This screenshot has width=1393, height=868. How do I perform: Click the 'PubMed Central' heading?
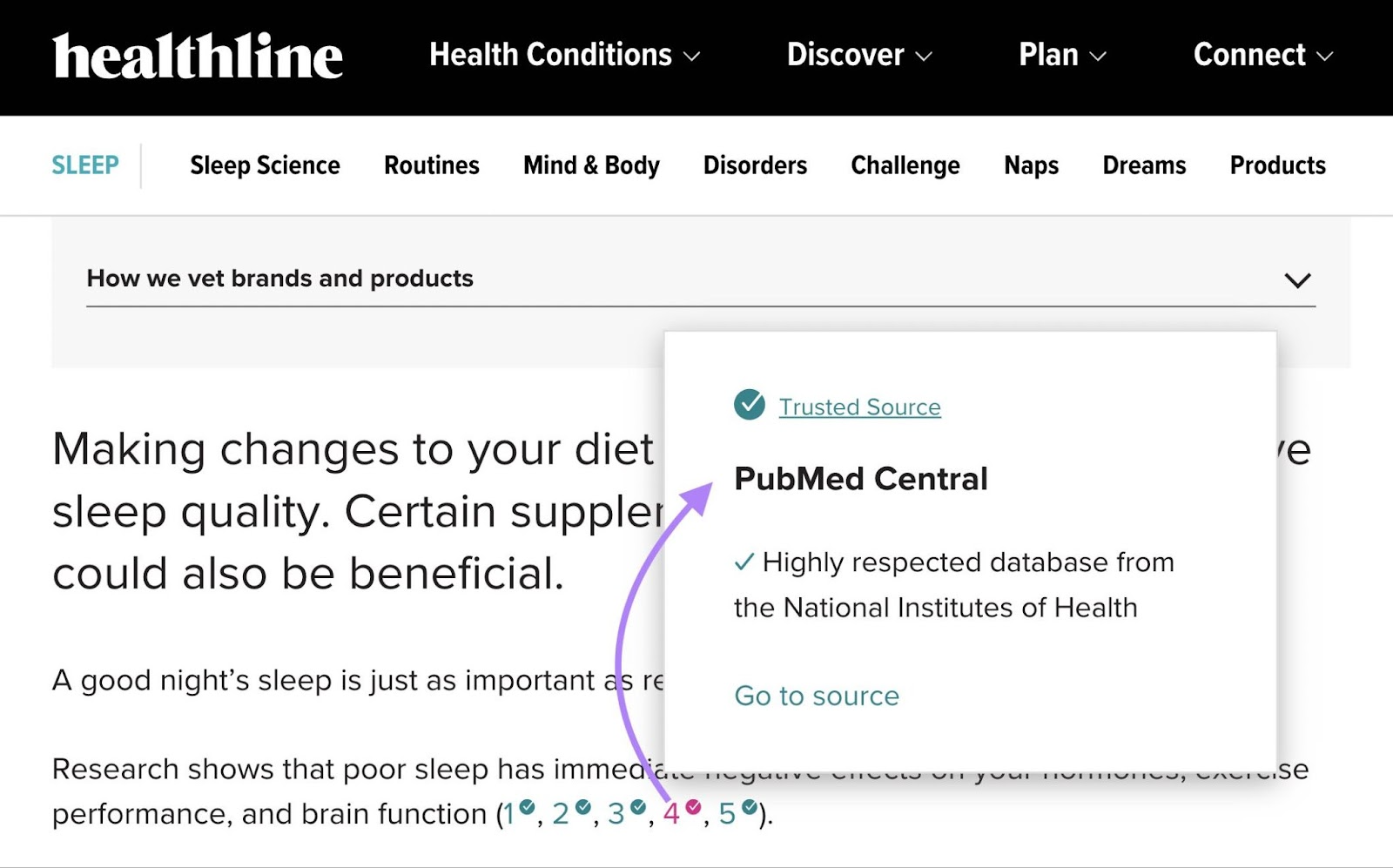[861, 479]
